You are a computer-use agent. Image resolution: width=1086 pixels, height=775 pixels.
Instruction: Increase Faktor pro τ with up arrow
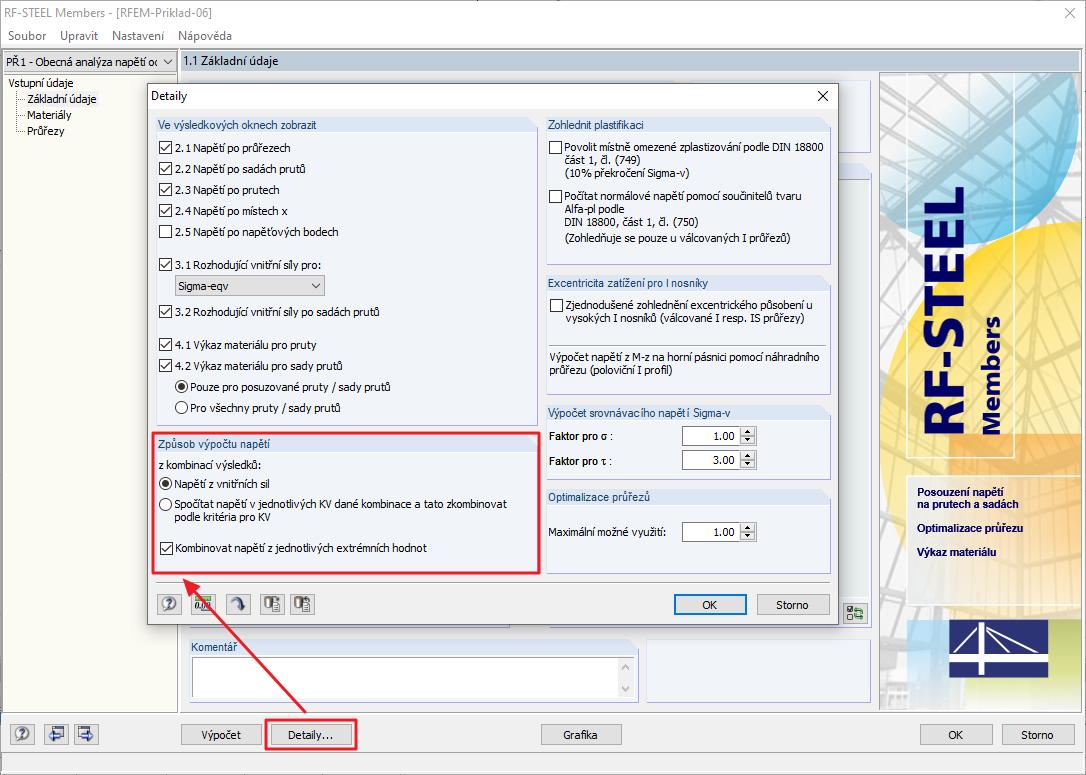pos(748,456)
